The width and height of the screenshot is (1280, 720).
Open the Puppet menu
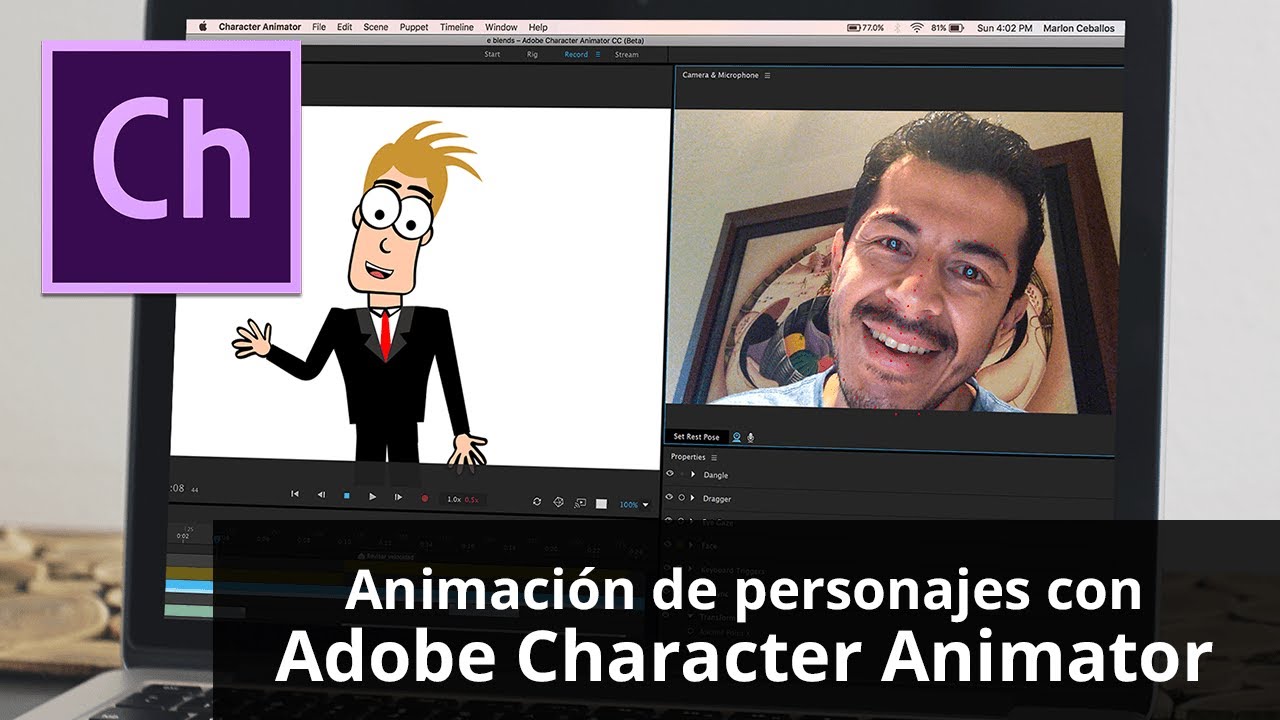(x=415, y=27)
